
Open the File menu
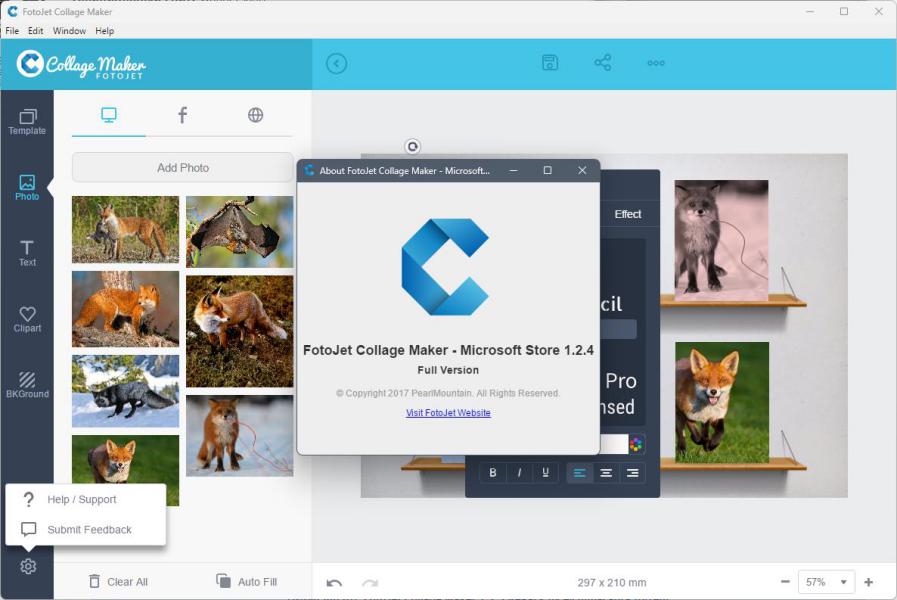(x=12, y=31)
